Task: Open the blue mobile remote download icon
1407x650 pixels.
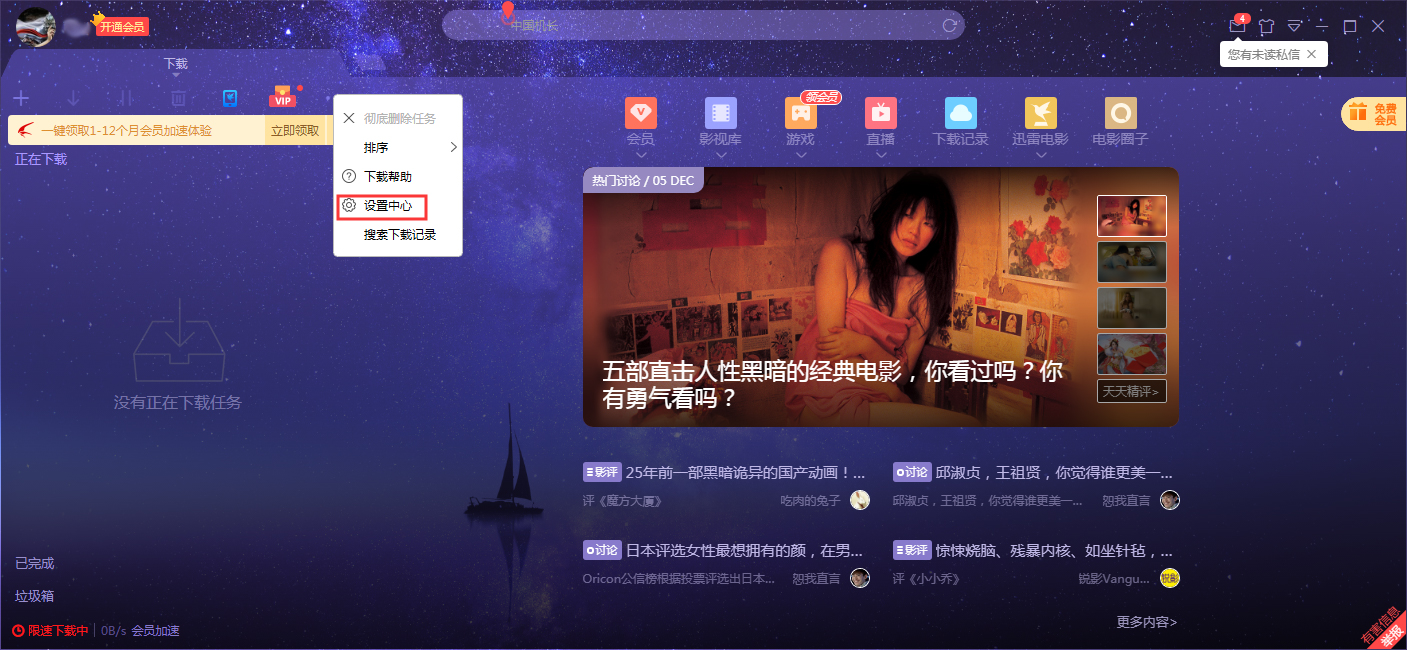Action: click(231, 97)
